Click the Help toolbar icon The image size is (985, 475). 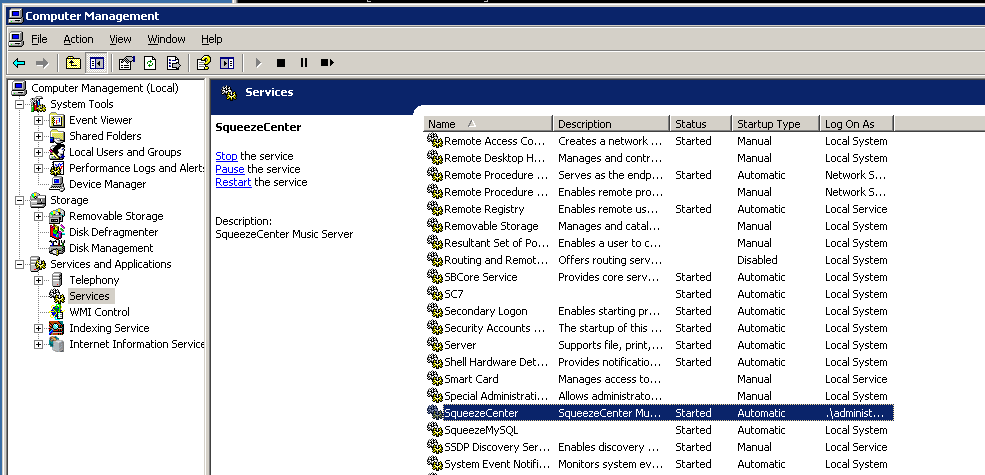tap(204, 63)
